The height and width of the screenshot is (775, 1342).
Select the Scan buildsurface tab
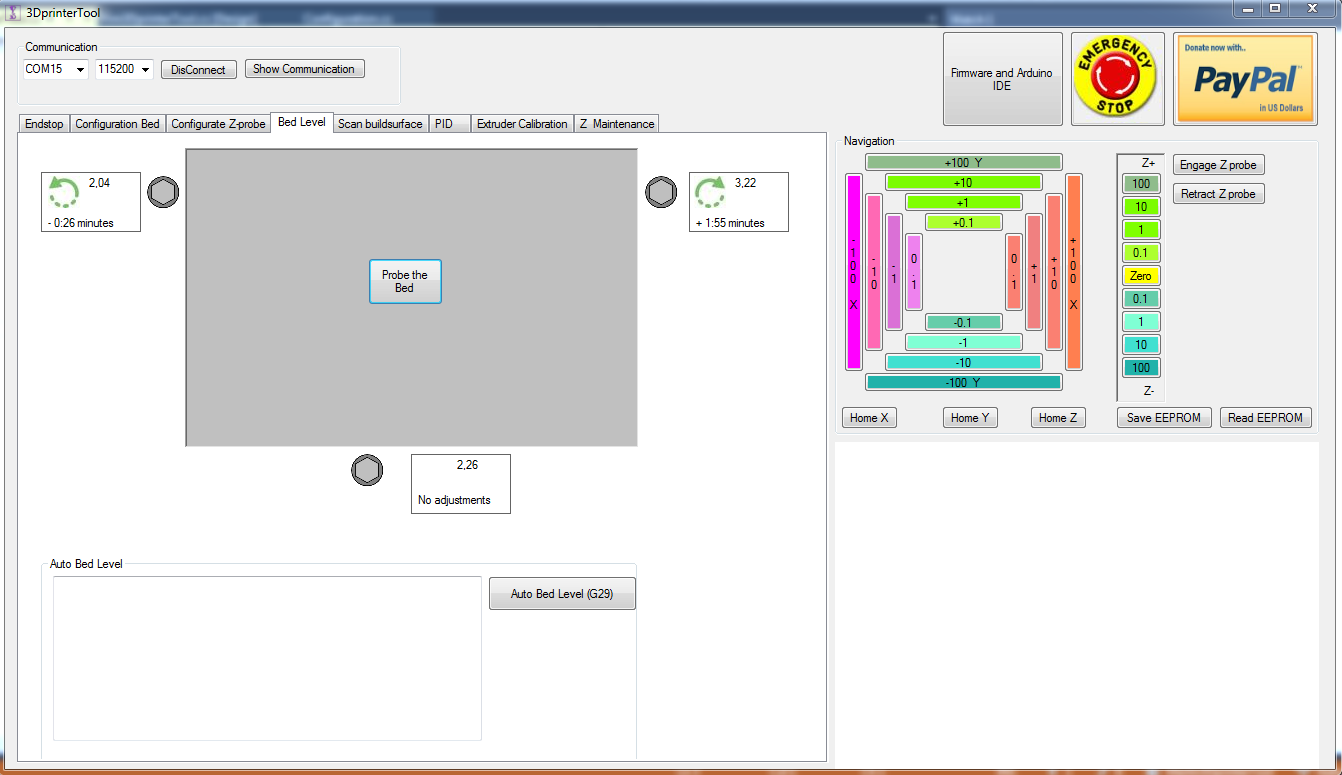coord(380,124)
